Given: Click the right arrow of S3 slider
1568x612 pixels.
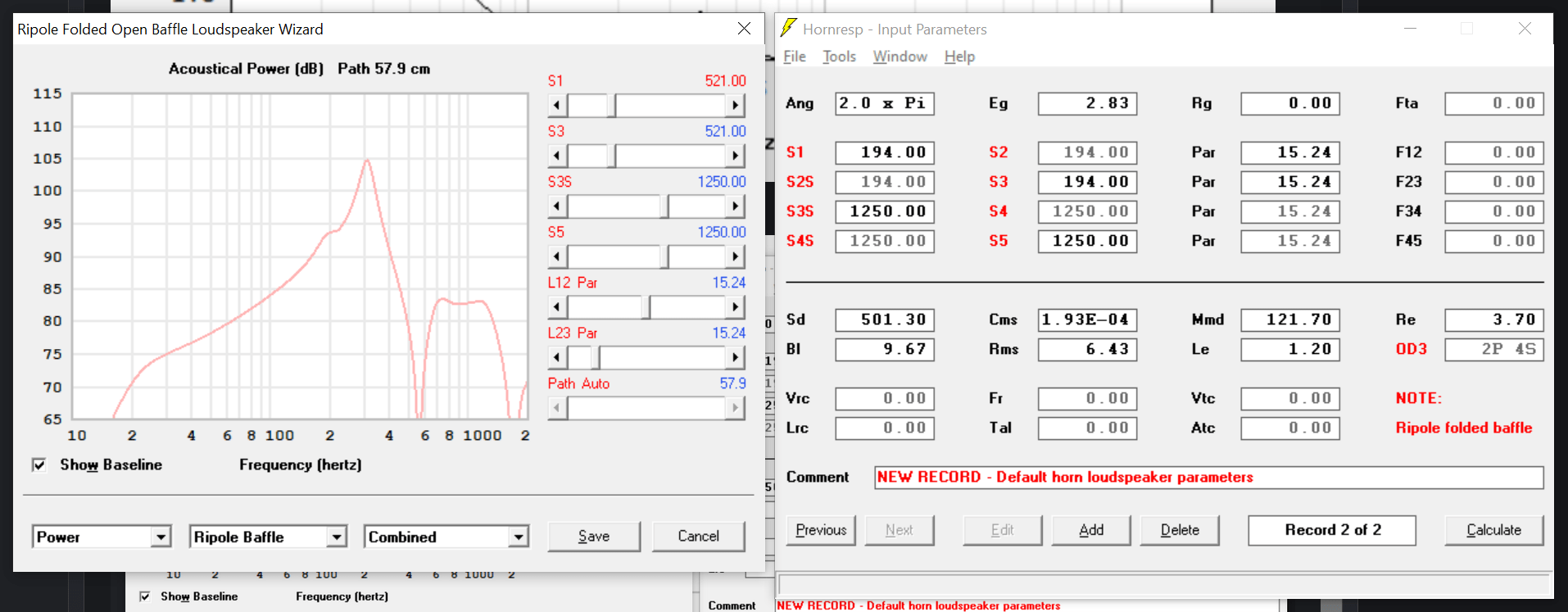Looking at the screenshot, I should 735,156.
